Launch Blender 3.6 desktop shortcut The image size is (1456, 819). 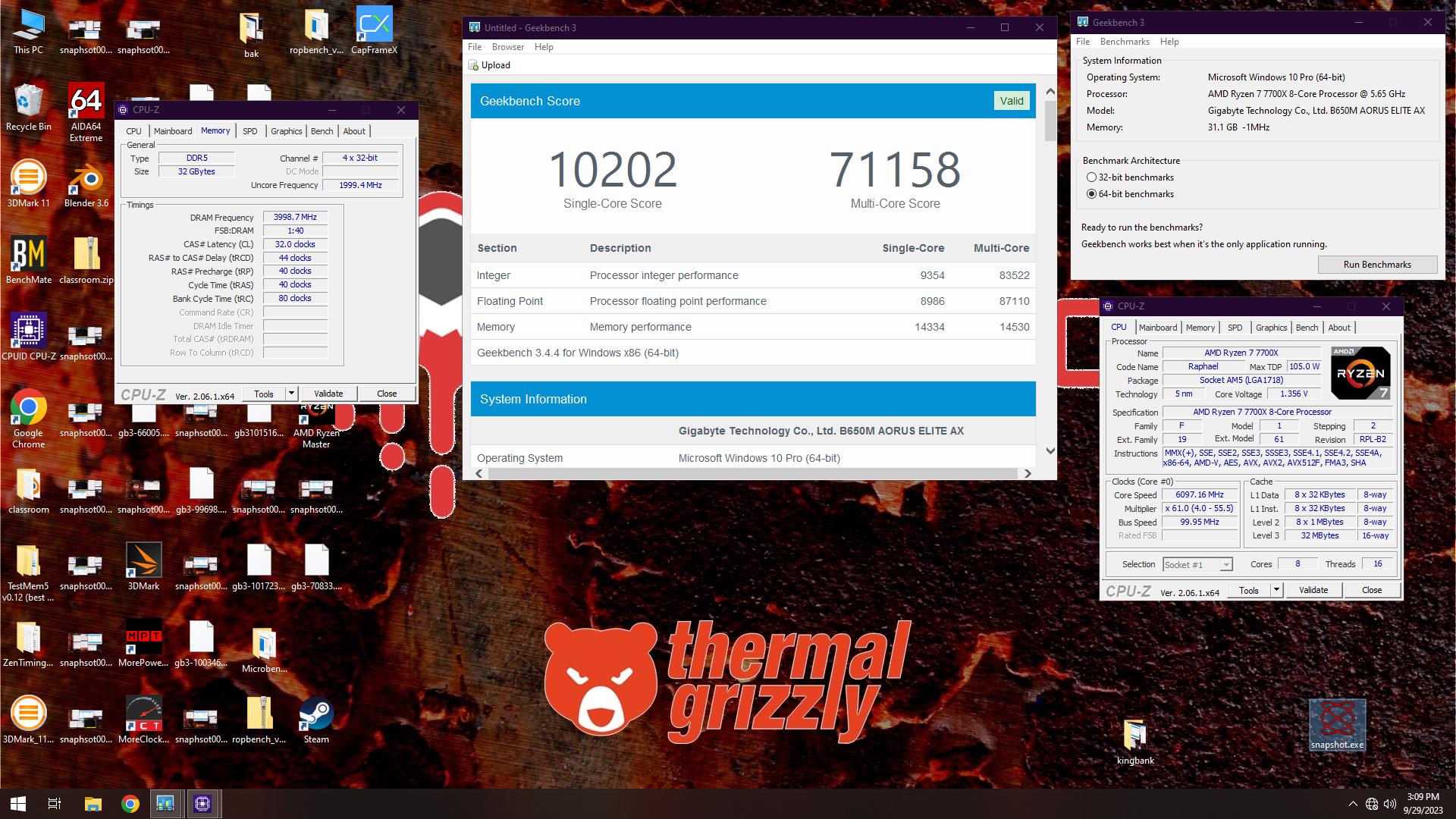(86, 184)
